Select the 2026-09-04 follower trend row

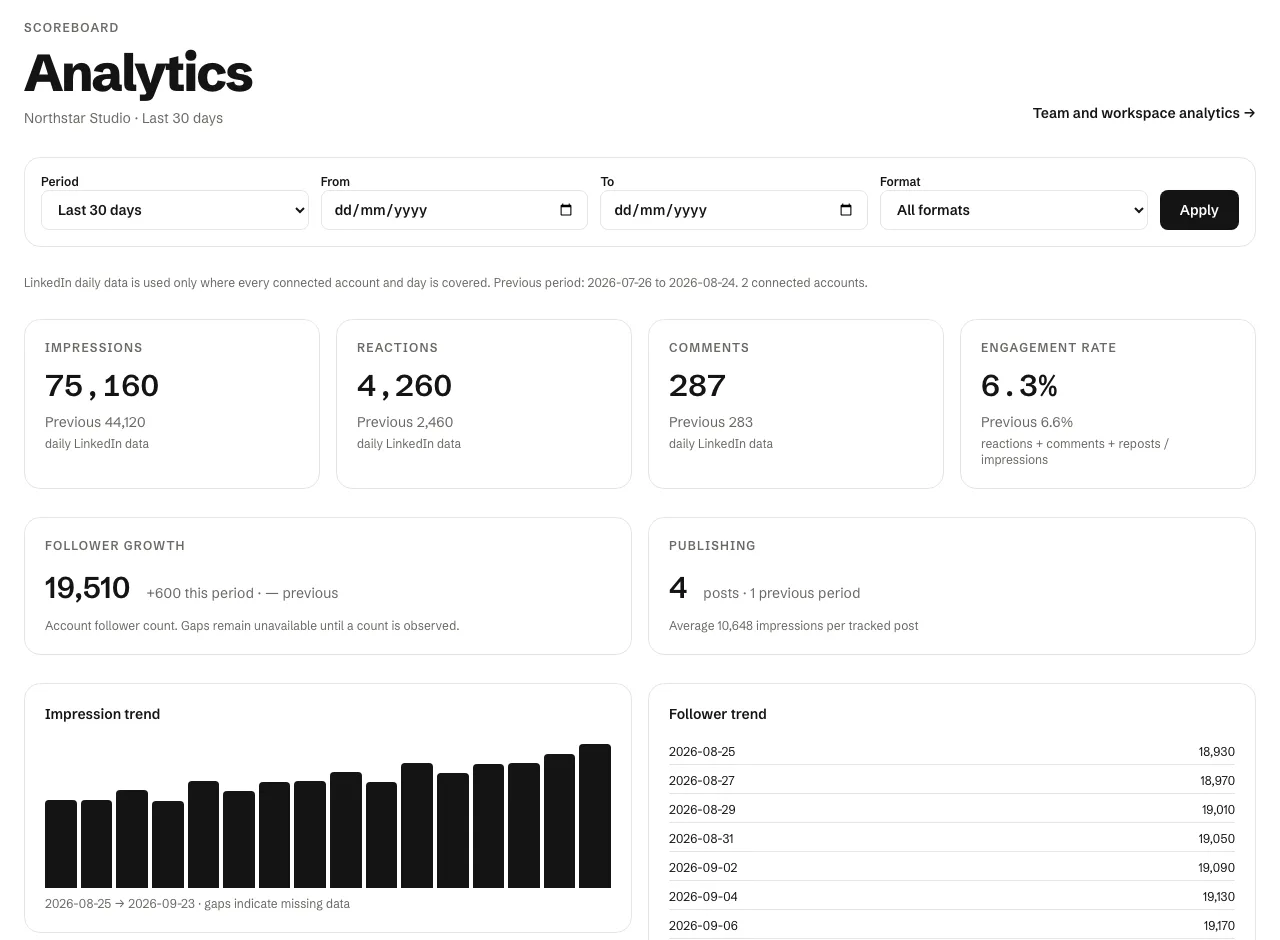pos(952,897)
